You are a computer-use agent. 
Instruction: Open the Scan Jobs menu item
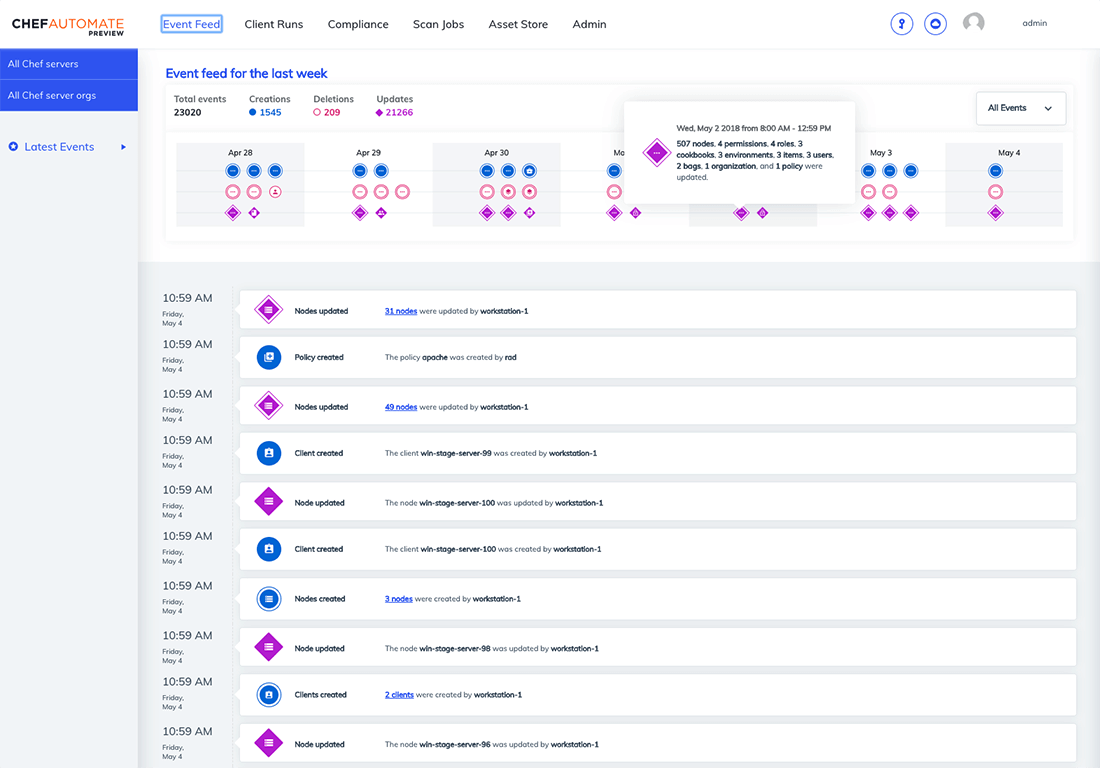[x=438, y=24]
